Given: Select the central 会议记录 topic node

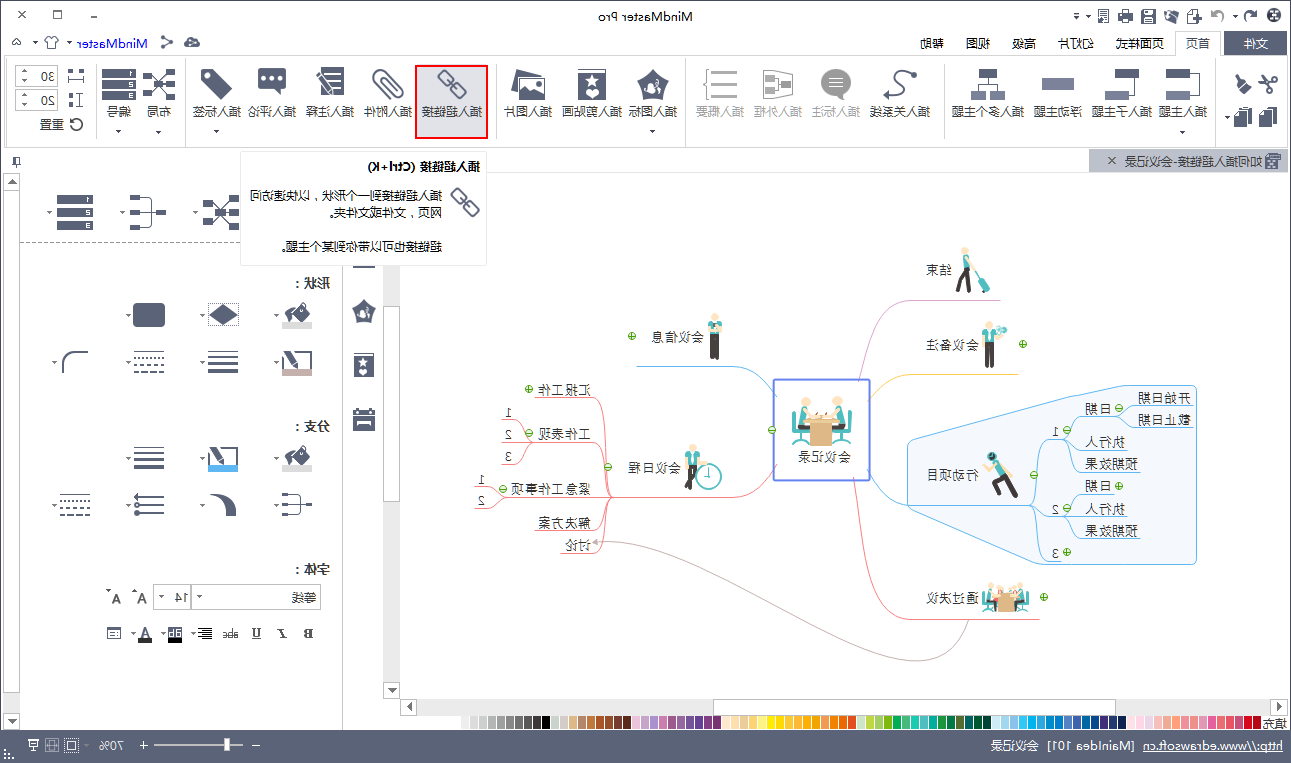Looking at the screenshot, I should (x=822, y=430).
